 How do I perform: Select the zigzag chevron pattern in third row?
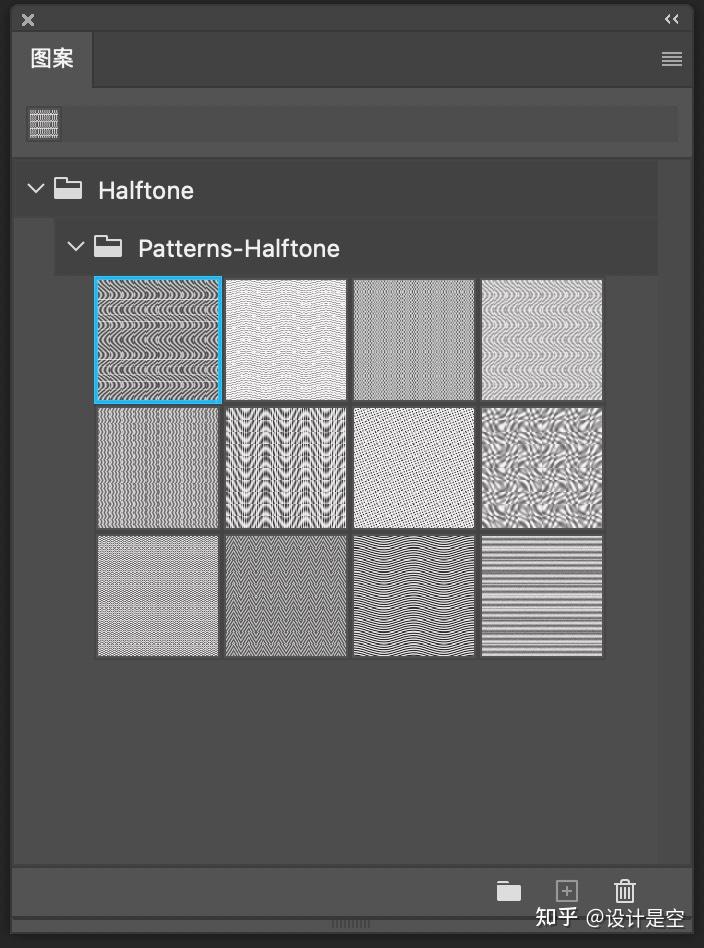coord(286,596)
